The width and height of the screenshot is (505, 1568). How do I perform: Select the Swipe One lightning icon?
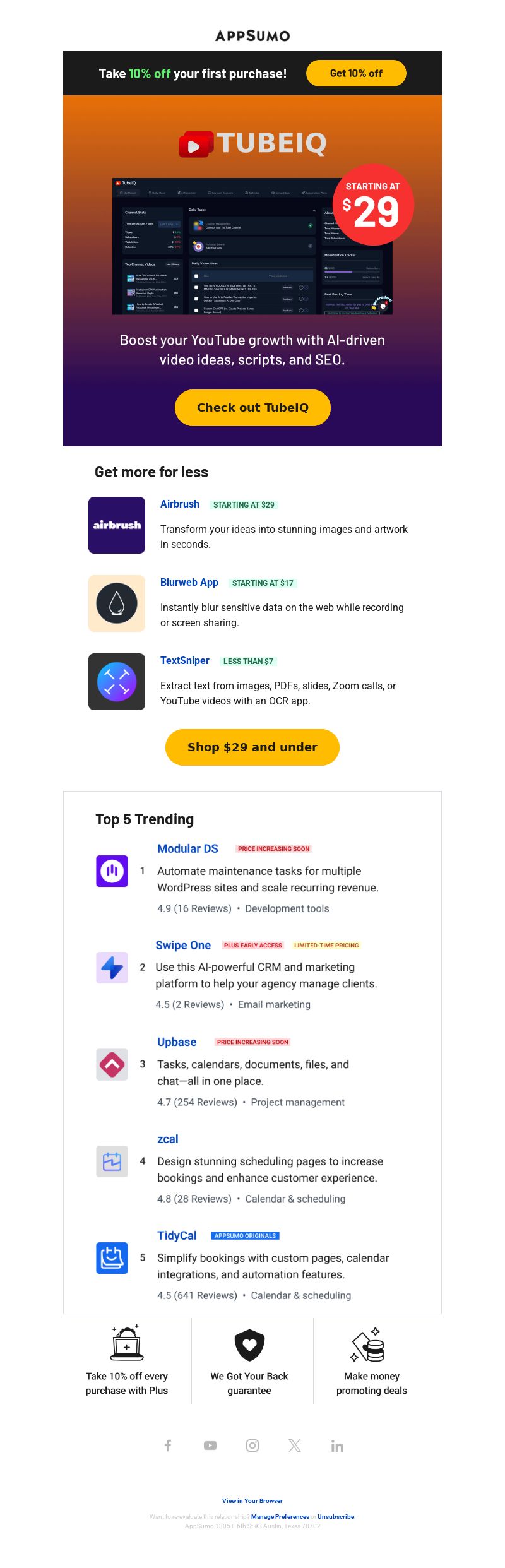[112, 968]
